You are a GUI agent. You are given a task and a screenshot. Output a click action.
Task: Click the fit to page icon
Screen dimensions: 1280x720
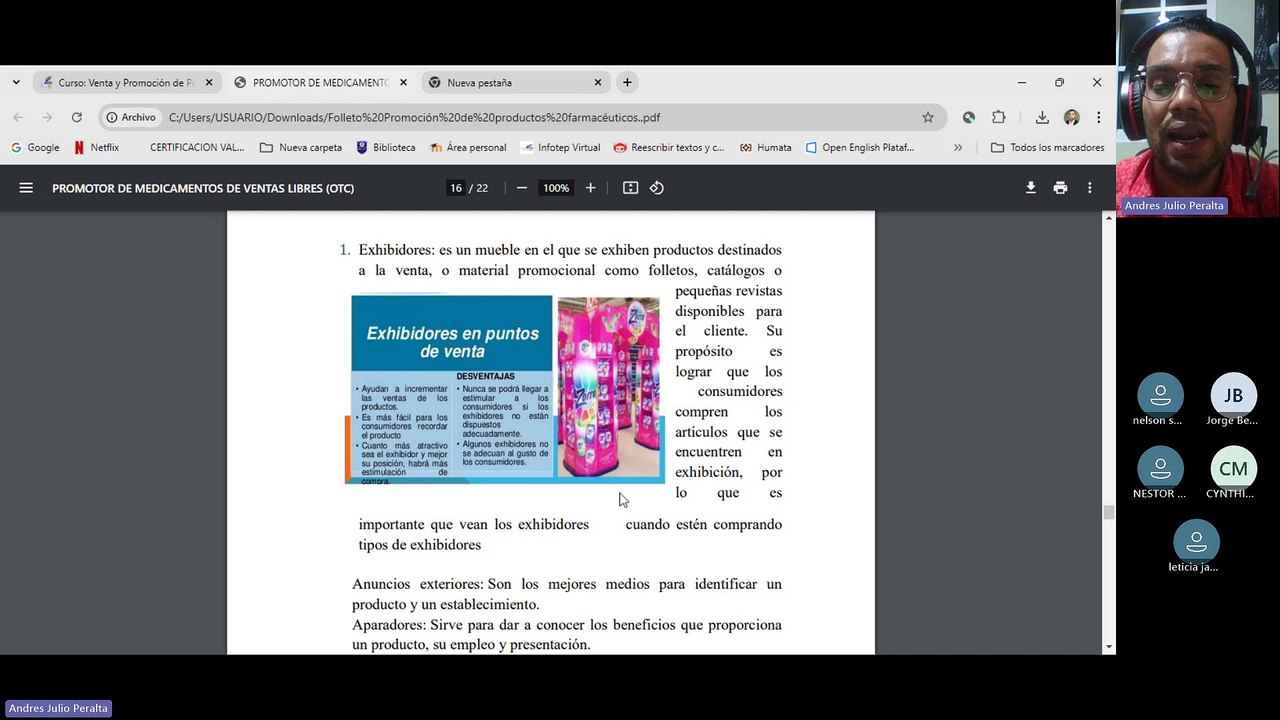pyautogui.click(x=630, y=188)
